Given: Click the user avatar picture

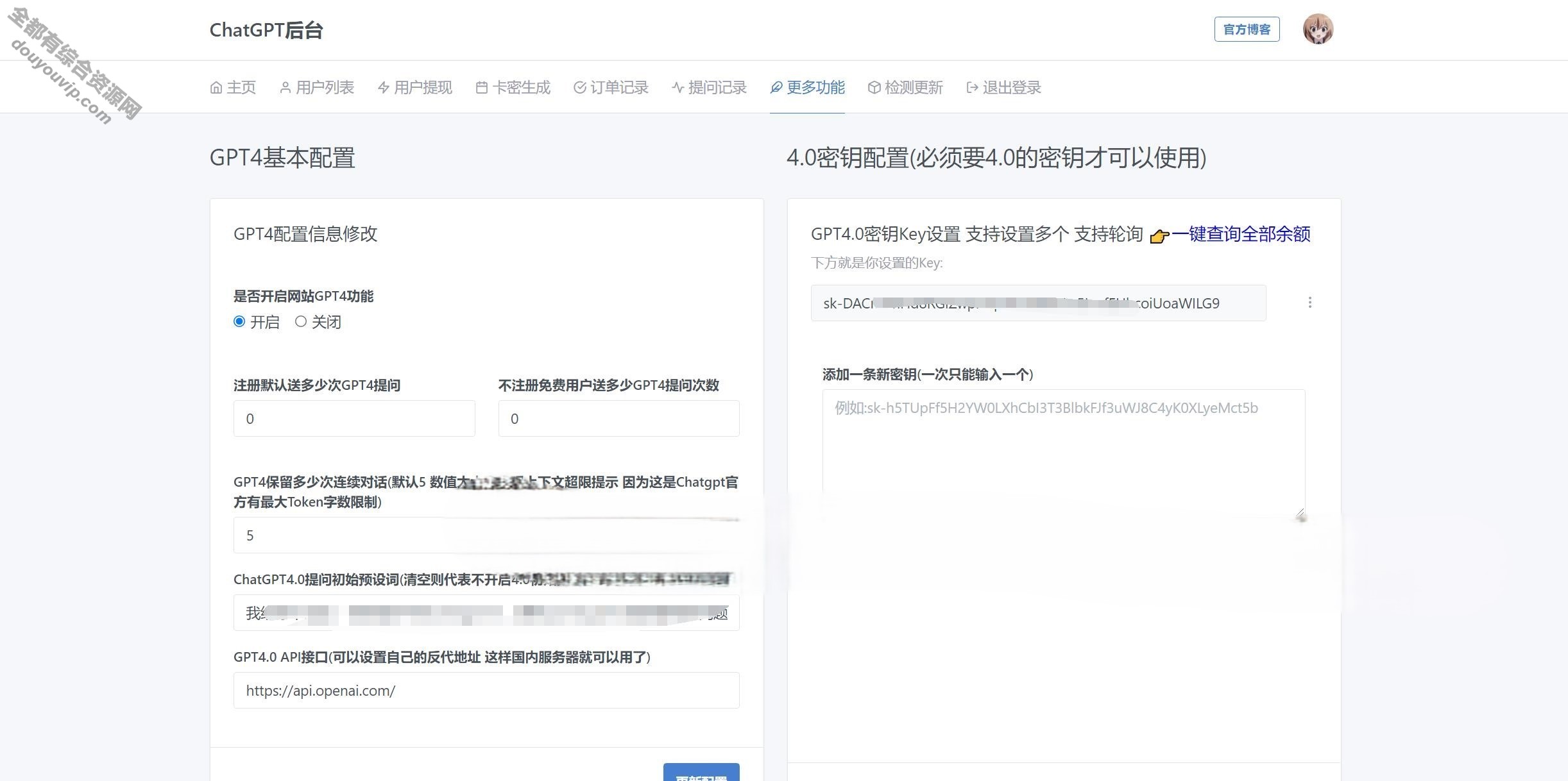Looking at the screenshot, I should click(x=1318, y=29).
